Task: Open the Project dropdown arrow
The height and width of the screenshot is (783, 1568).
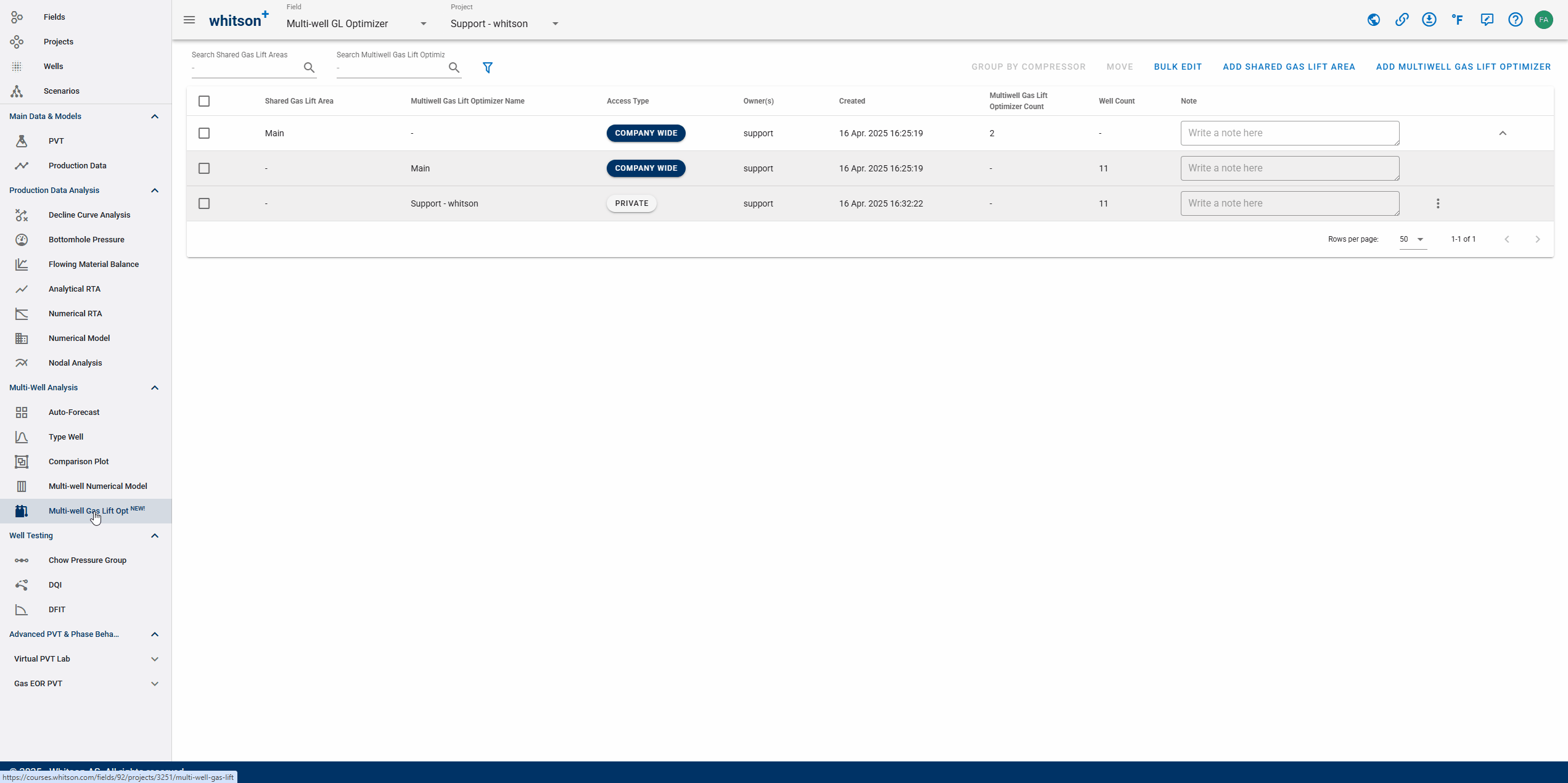Action: coord(556,23)
